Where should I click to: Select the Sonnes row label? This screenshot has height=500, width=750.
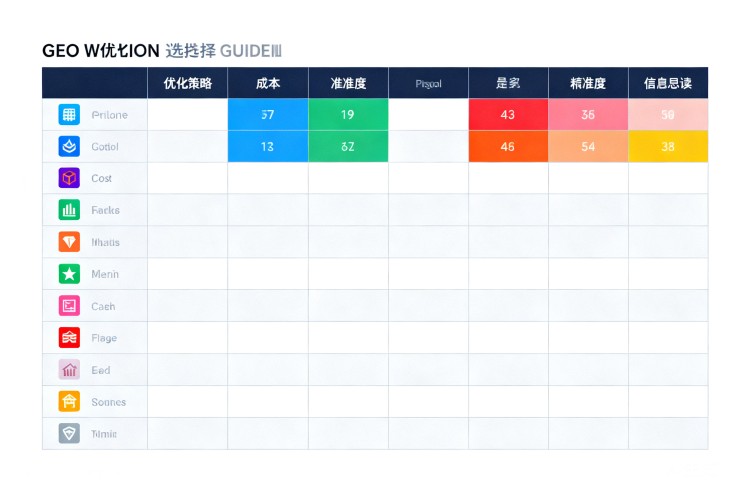(109, 402)
